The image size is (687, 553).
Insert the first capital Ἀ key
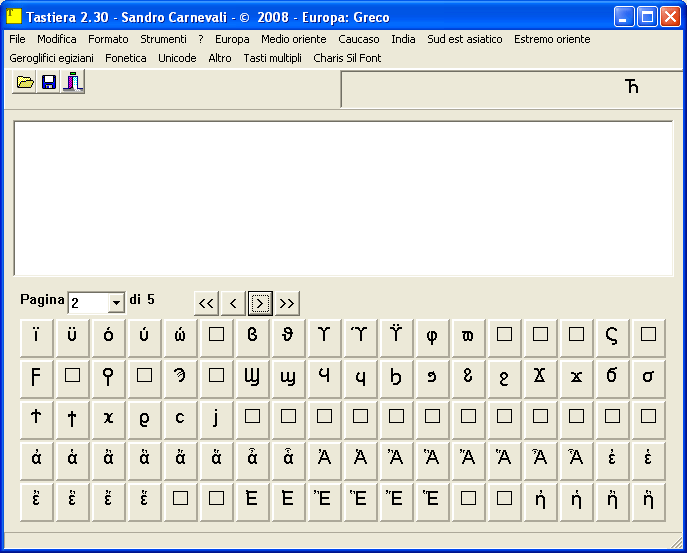[324, 460]
